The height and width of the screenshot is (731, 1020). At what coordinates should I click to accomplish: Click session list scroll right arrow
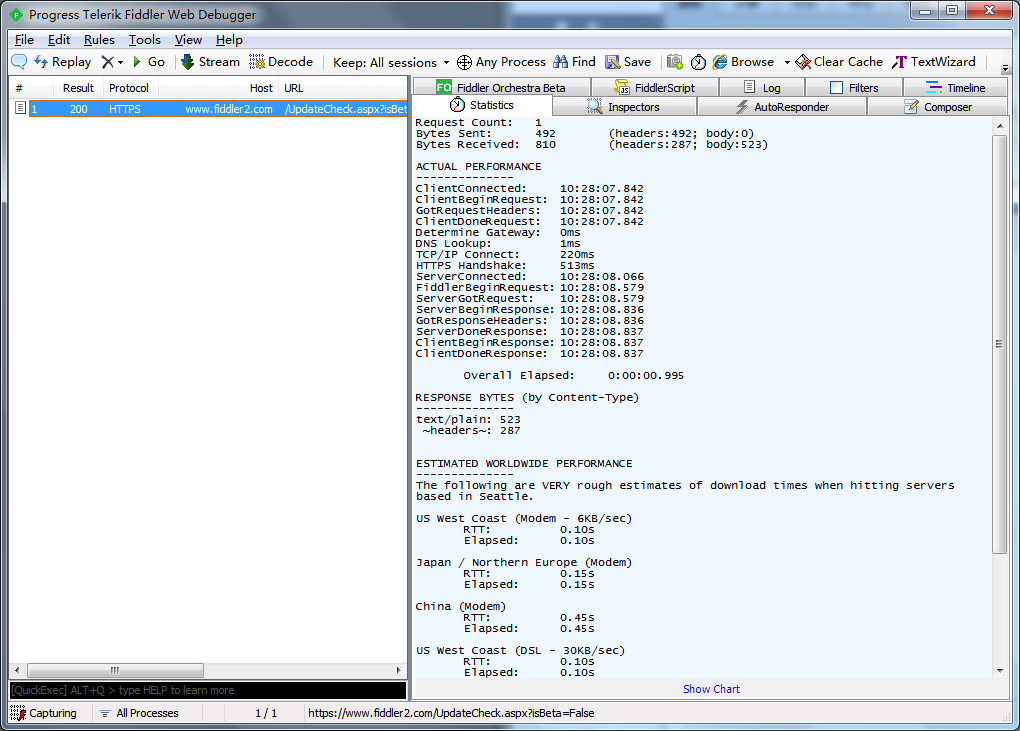coord(399,670)
